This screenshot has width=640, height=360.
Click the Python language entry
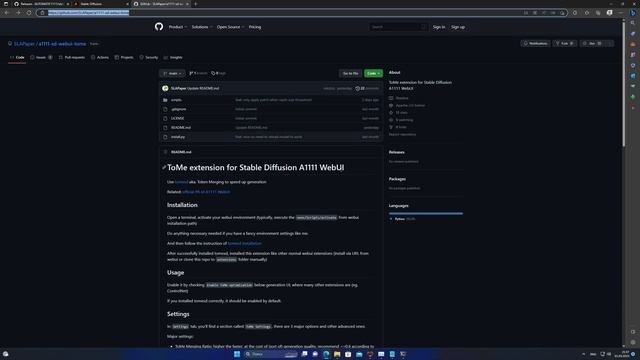click(x=402, y=219)
